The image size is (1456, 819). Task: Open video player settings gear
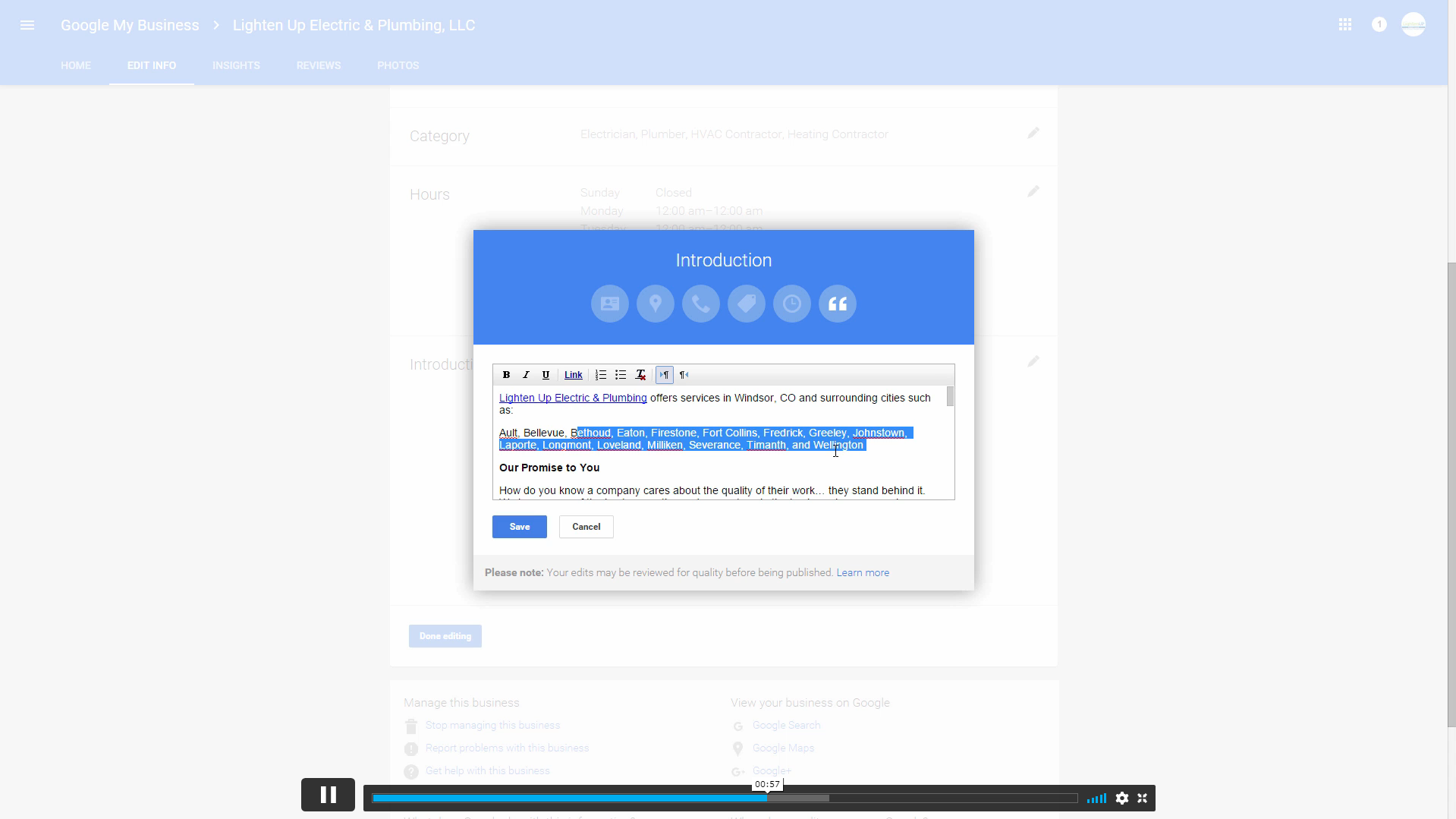pyautogui.click(x=1122, y=798)
